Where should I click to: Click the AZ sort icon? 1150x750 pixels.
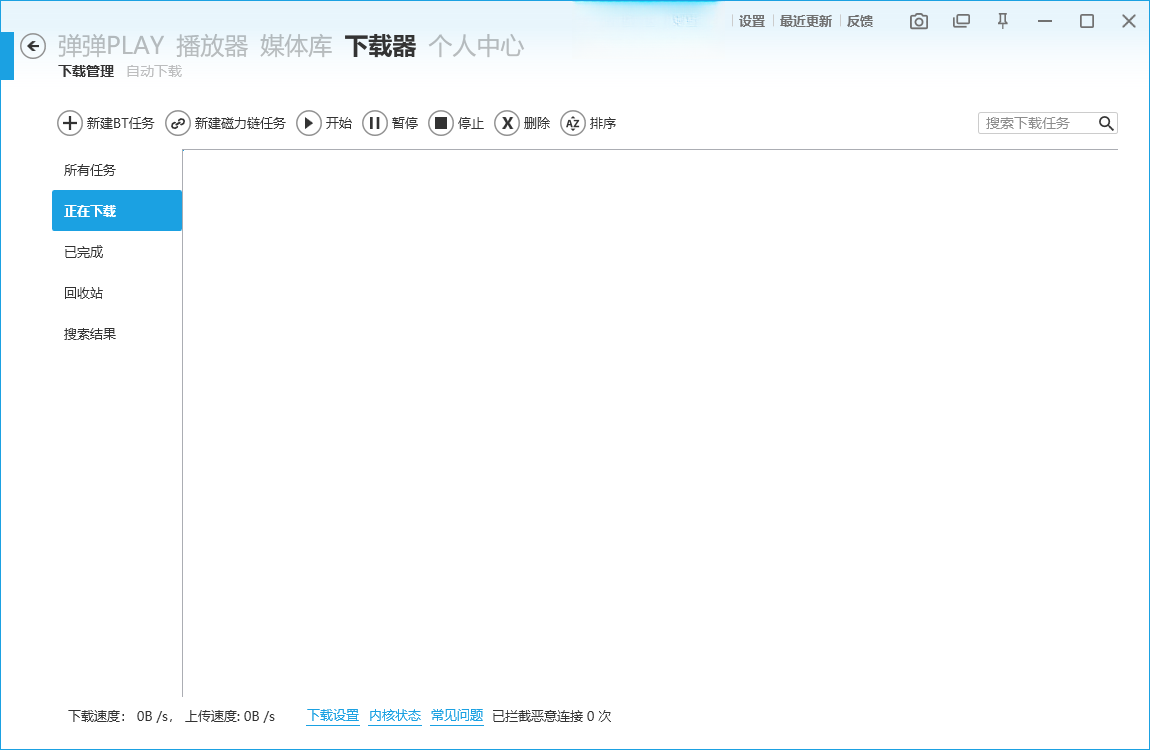573,123
